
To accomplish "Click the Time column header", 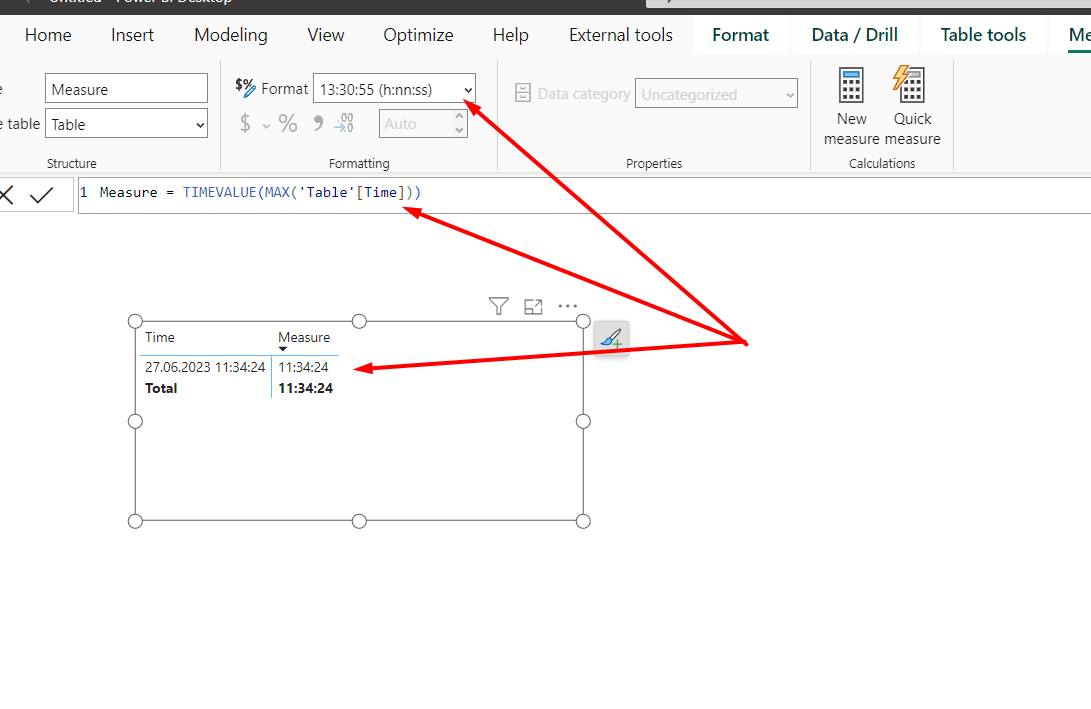I will [159, 337].
